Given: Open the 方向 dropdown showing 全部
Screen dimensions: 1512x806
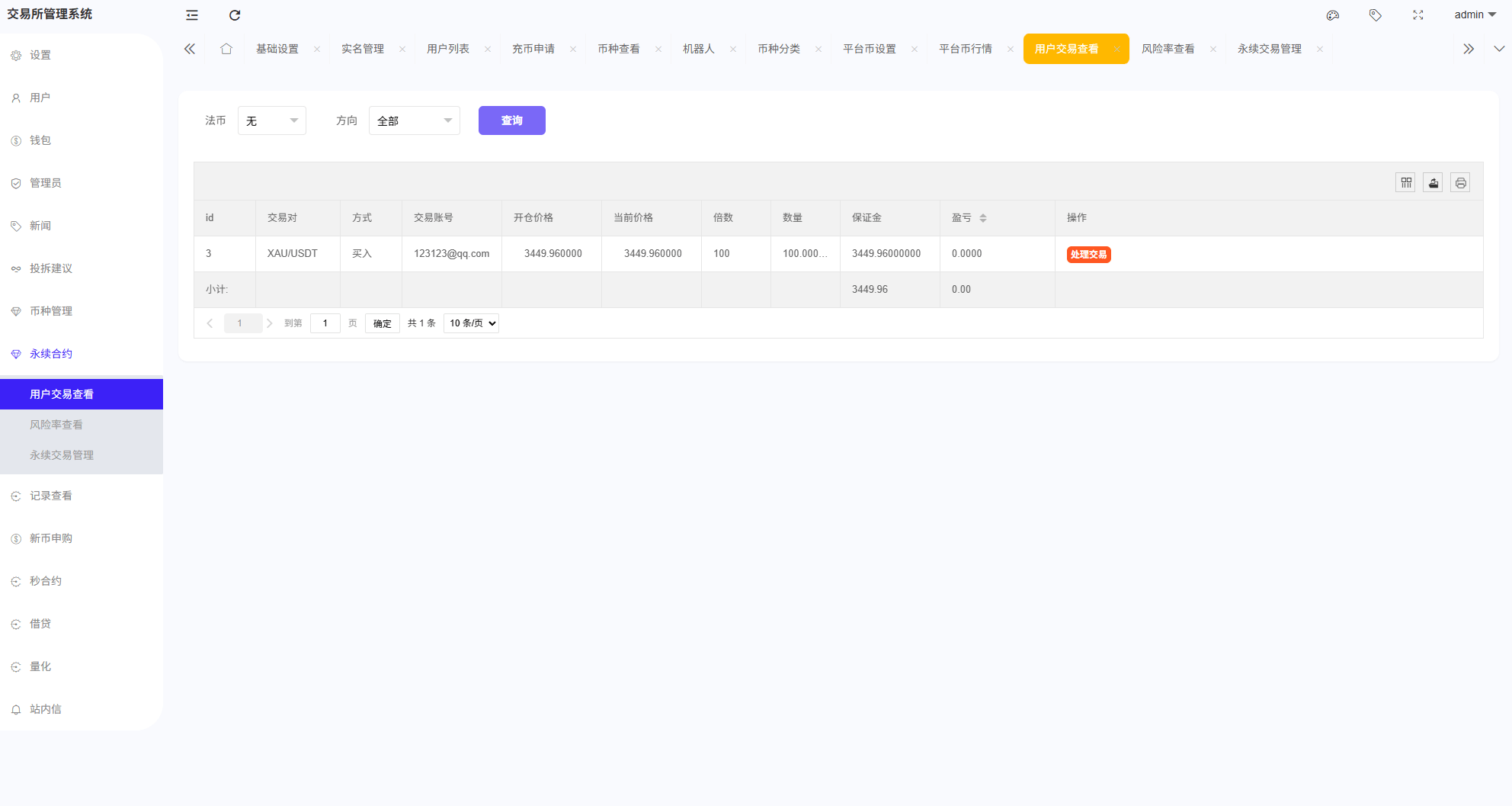Looking at the screenshot, I should (415, 120).
